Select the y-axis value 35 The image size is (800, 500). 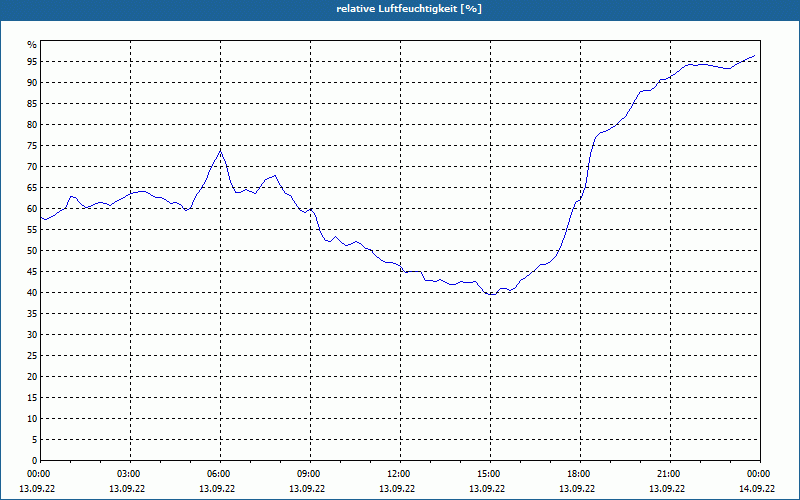[32, 314]
